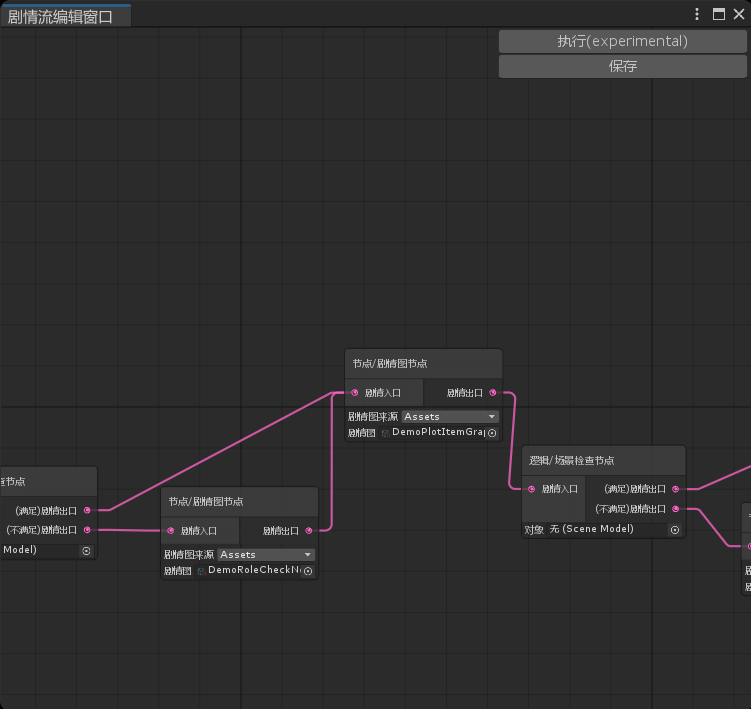
Task: Click the DemoRoleCheckN object field
Action: point(255,571)
